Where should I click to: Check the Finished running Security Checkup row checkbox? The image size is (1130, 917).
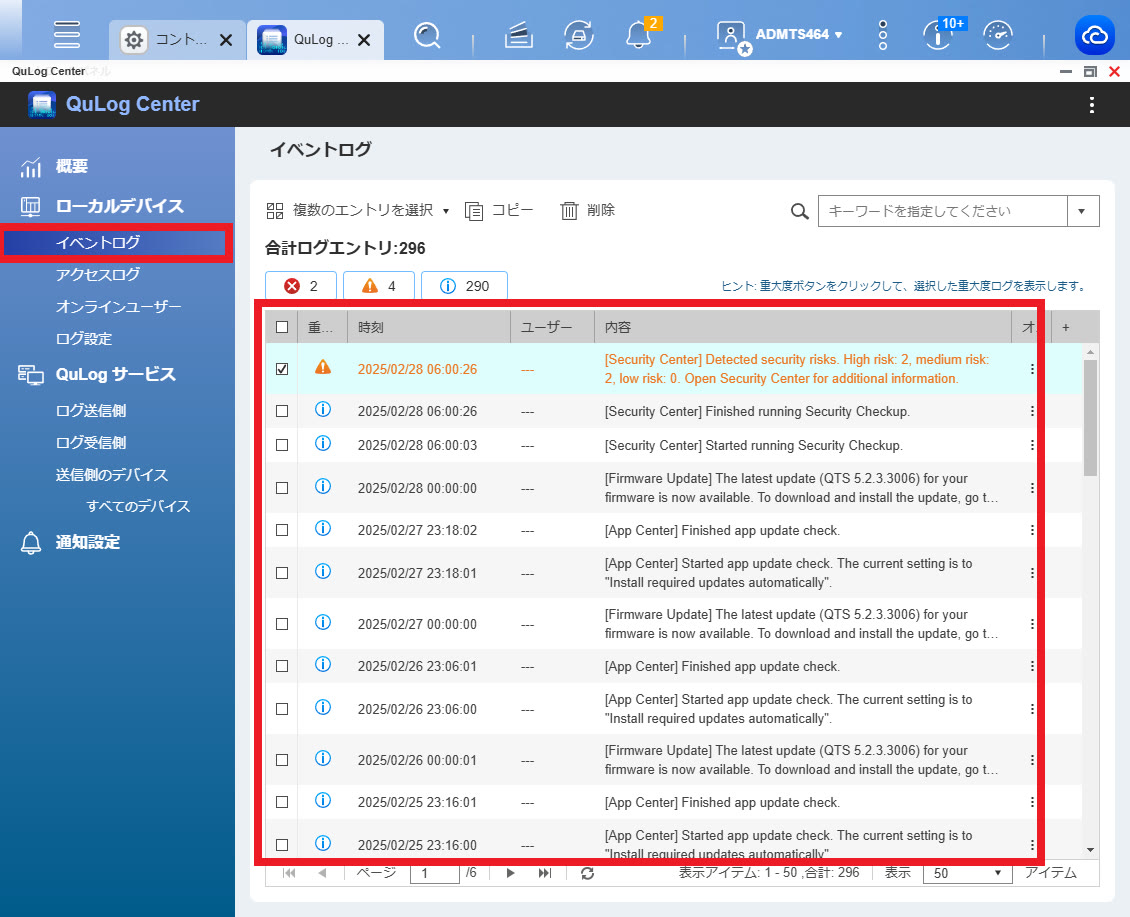pyautogui.click(x=282, y=411)
